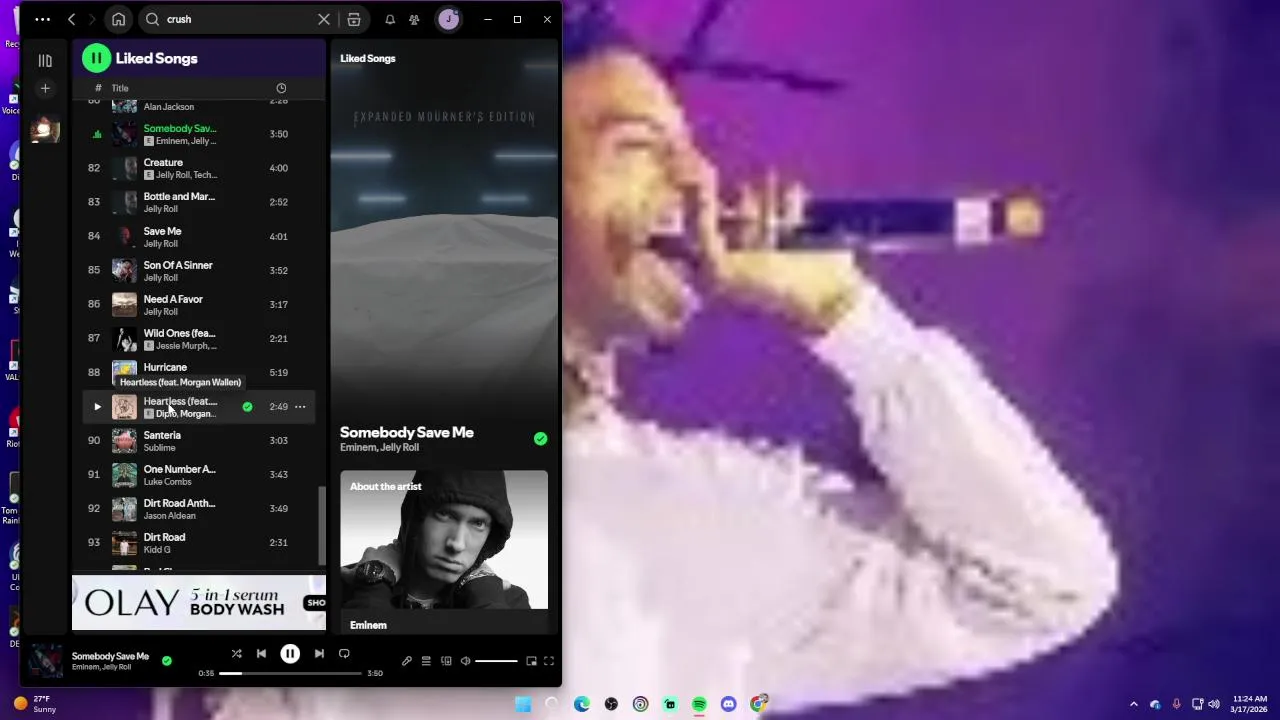
Task: Adjust the volume slider
Action: tap(496, 661)
